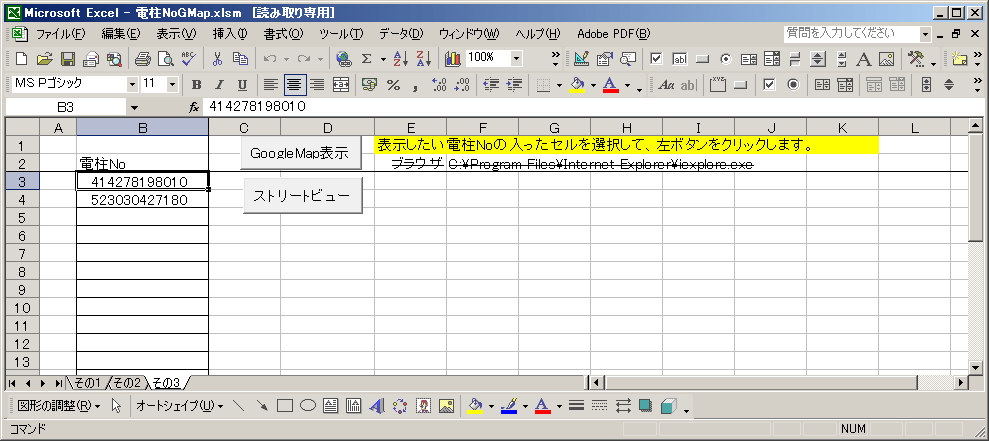Select checkbox control in Forms toolbar
Viewport: 989px width, 441px height.
click(770, 85)
